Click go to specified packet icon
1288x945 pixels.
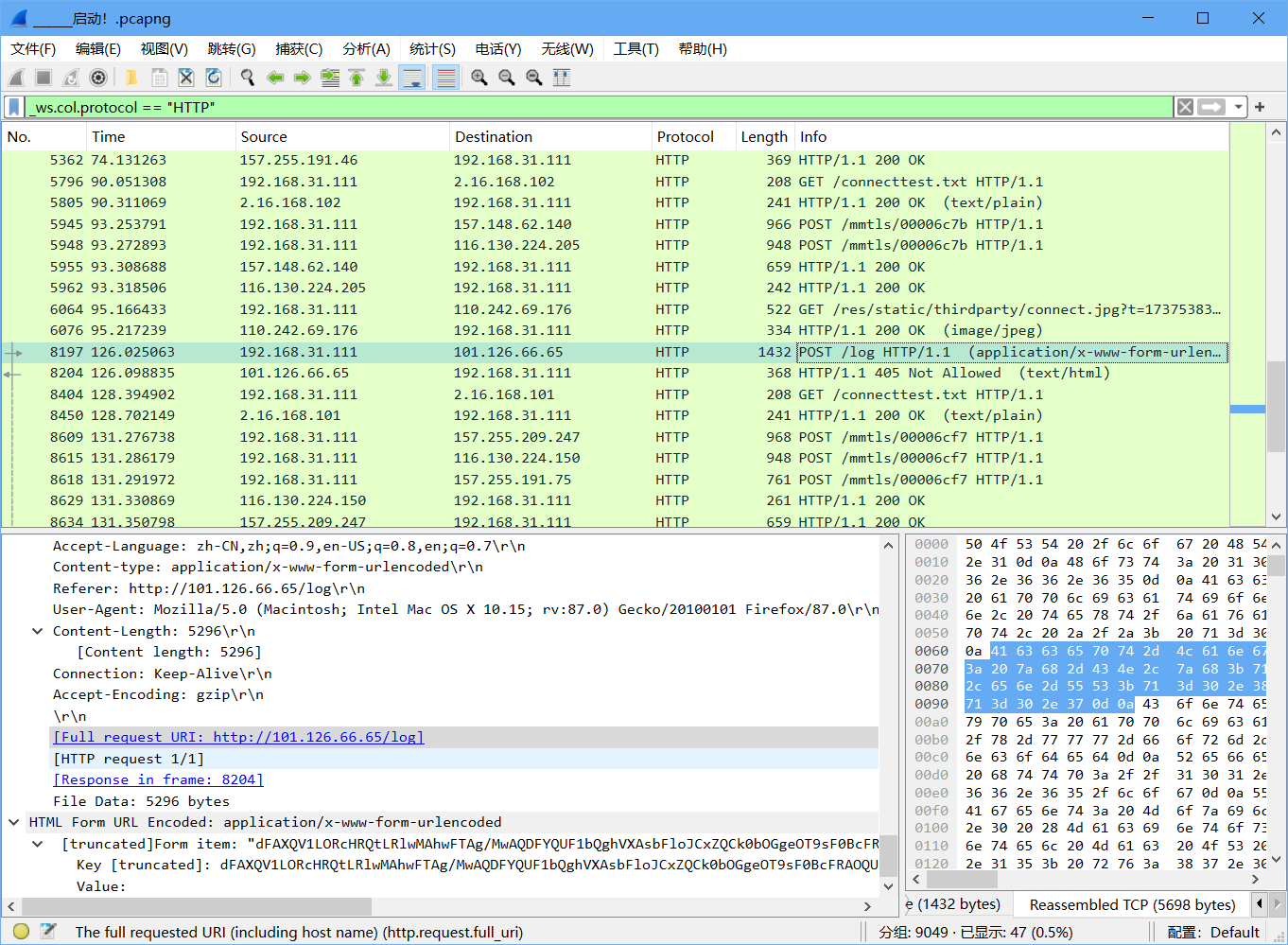pos(330,78)
